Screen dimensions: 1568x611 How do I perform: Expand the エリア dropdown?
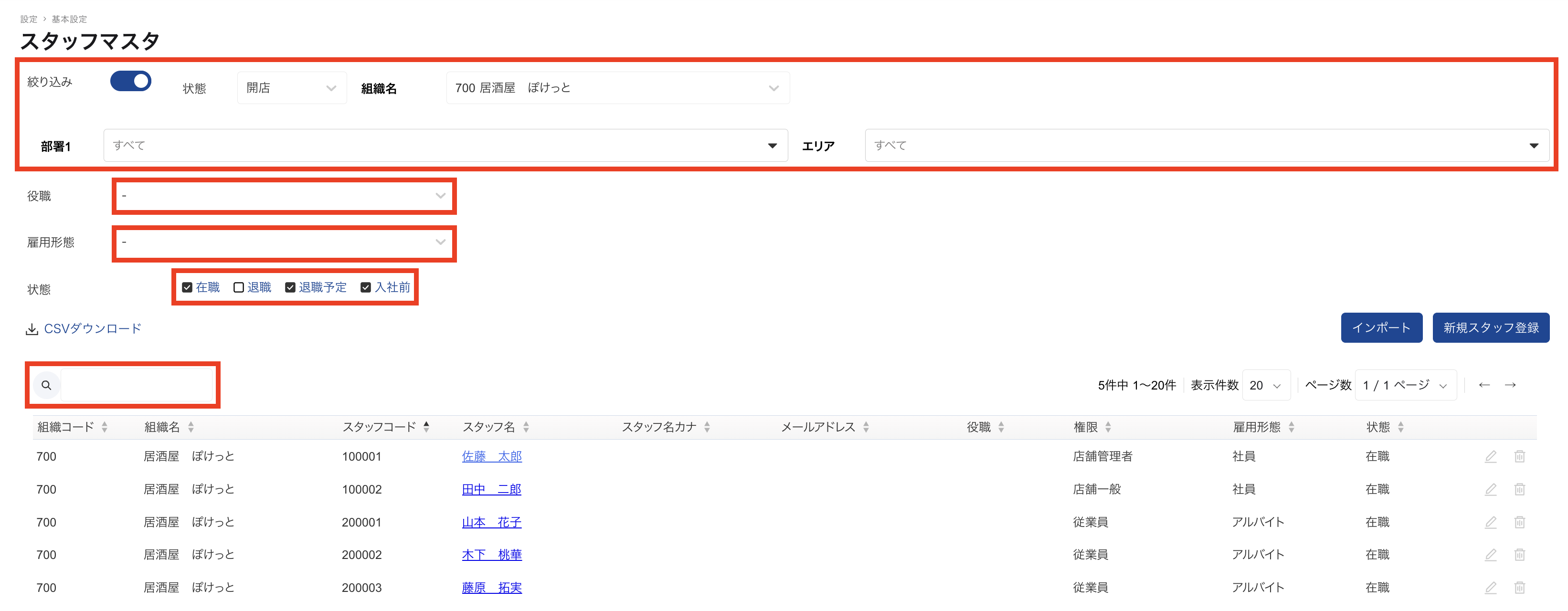point(1207,146)
